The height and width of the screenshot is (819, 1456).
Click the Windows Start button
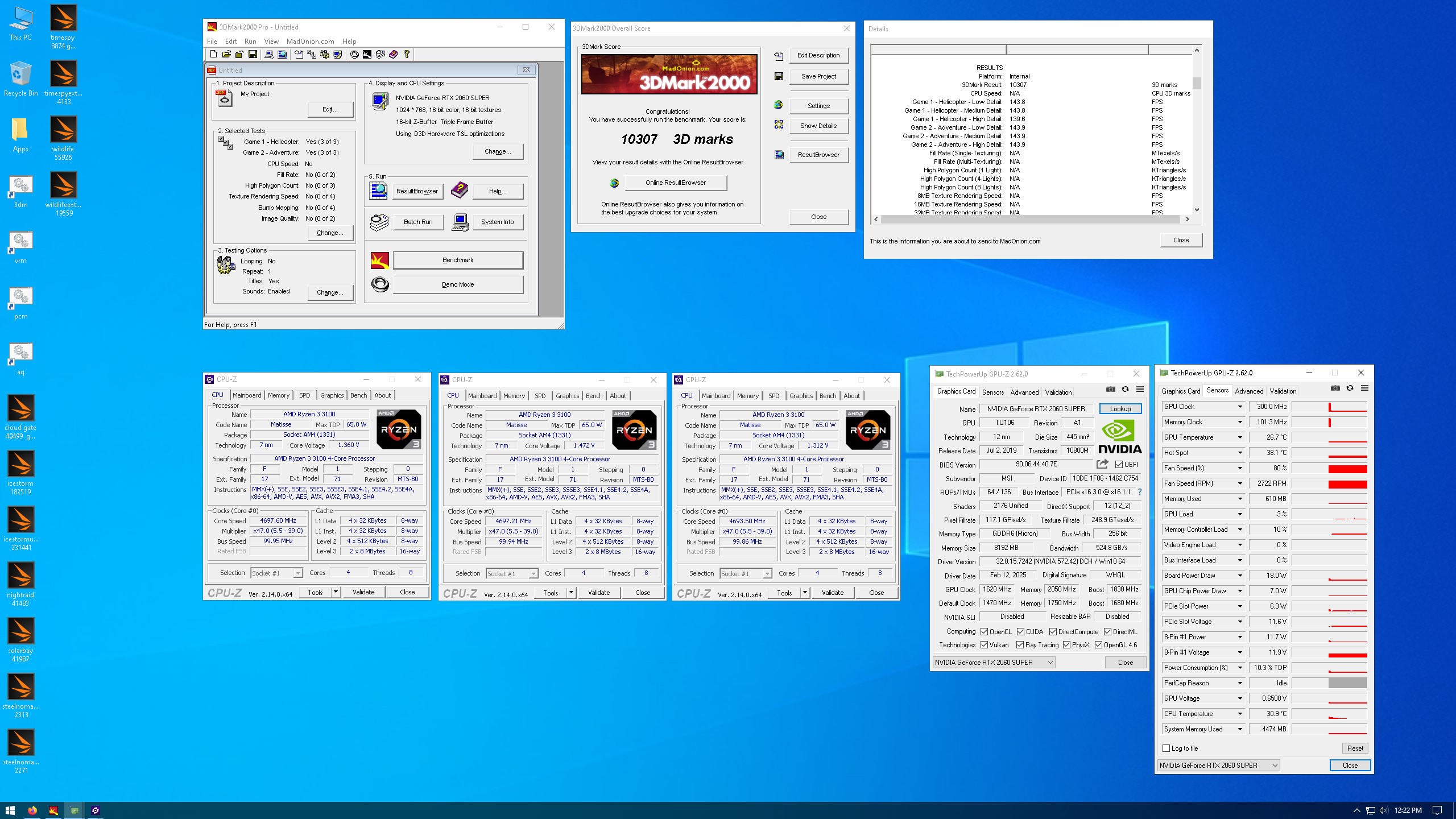[x=10, y=810]
